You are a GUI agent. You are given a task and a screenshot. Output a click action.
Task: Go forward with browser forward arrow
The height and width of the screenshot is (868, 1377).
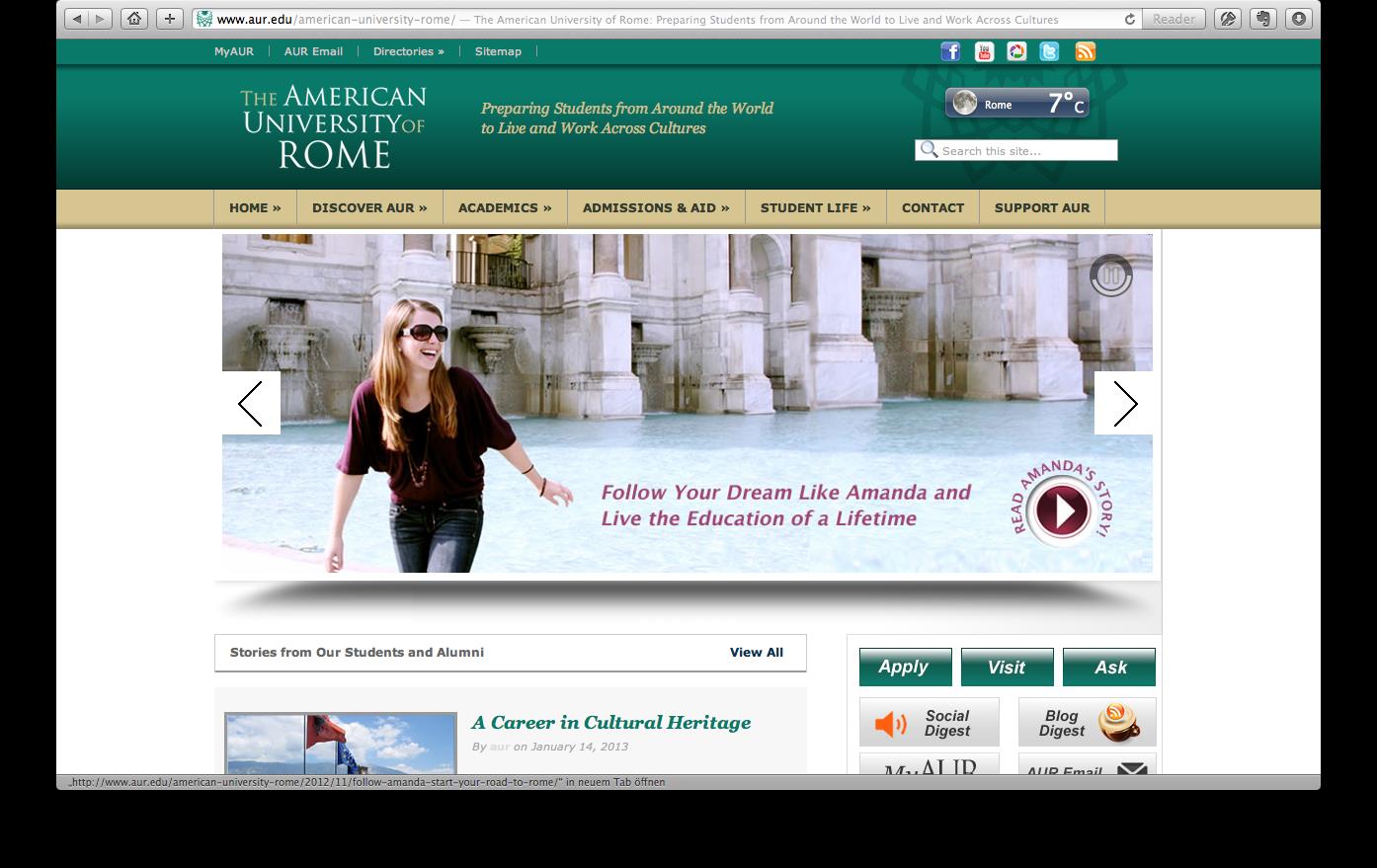(x=100, y=19)
